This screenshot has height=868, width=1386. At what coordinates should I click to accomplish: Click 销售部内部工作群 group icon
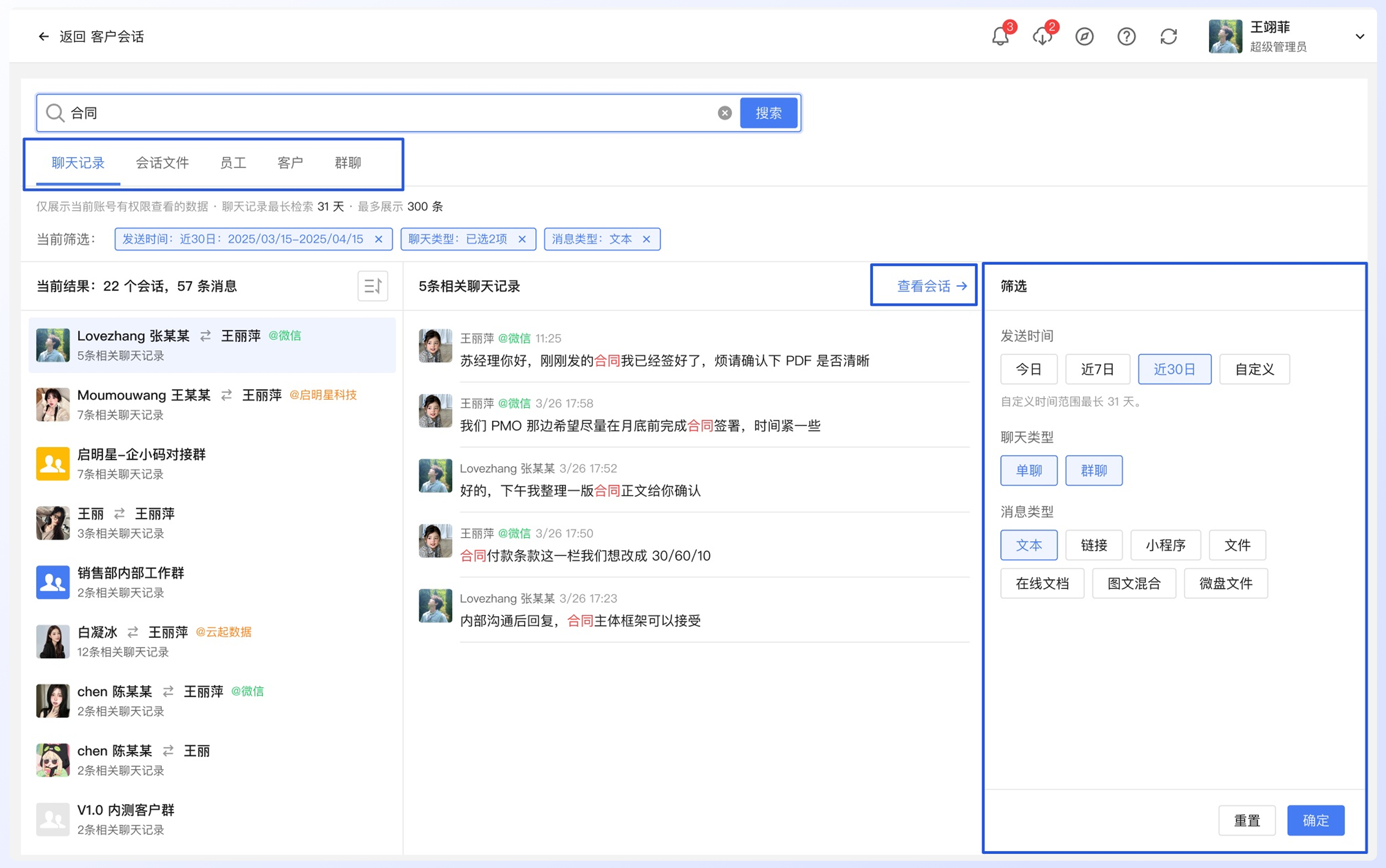point(53,582)
